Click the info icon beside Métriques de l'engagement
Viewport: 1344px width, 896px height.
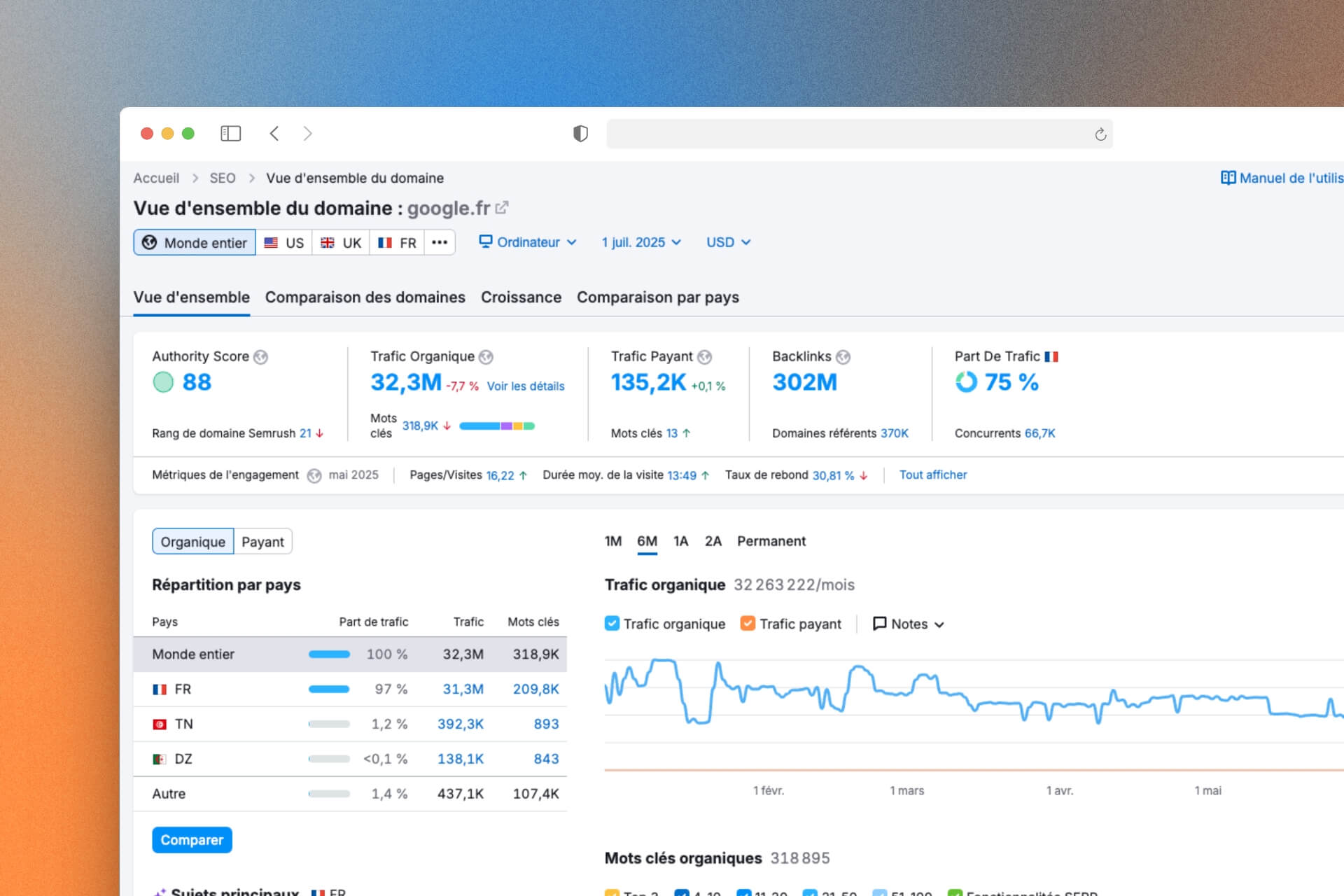tap(314, 475)
